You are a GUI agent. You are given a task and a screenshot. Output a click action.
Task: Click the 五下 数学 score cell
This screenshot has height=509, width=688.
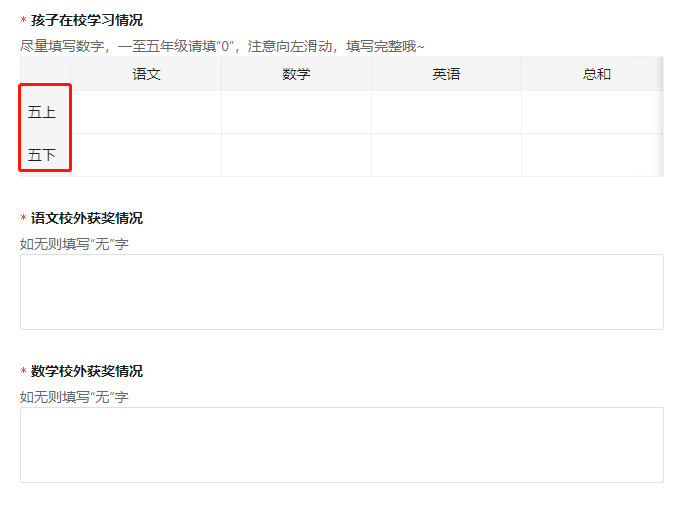(297, 155)
